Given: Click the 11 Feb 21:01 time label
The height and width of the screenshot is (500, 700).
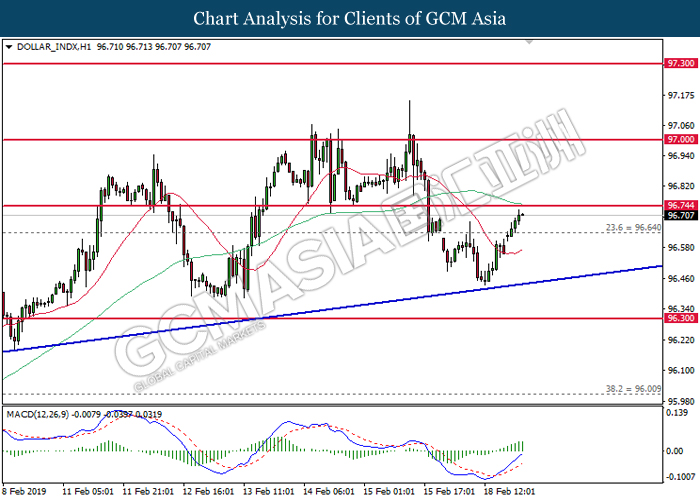Looking at the screenshot, I should point(148,492).
